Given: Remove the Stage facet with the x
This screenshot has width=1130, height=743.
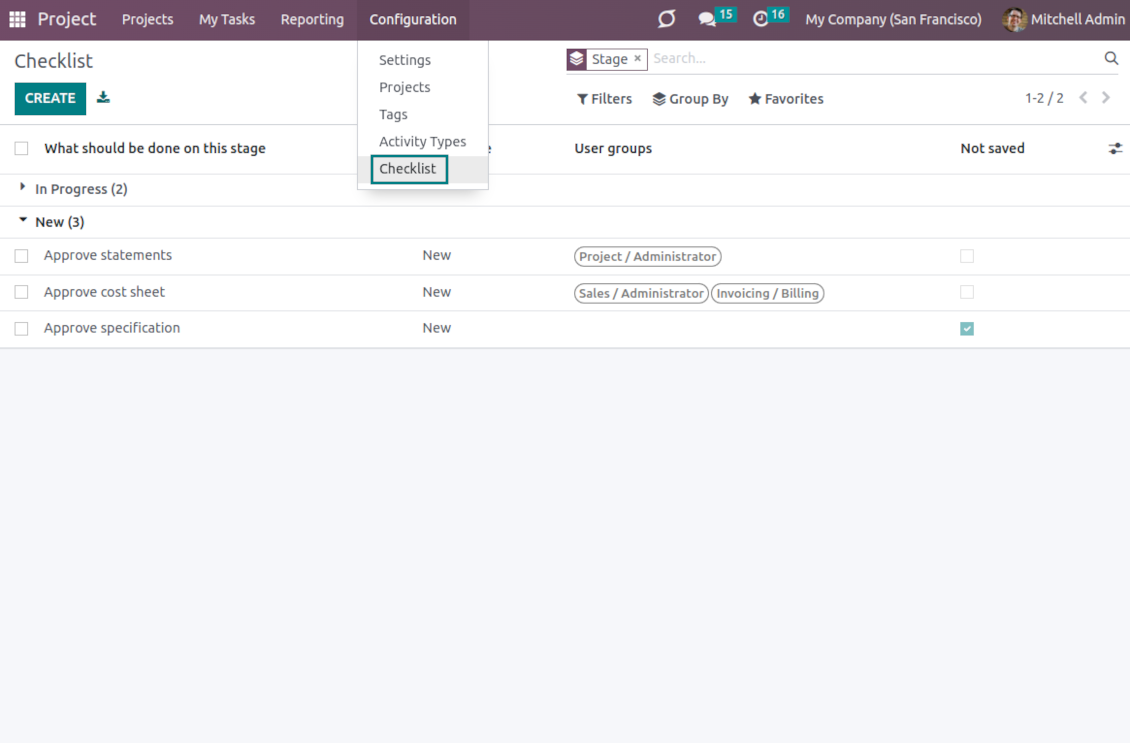Looking at the screenshot, I should [x=637, y=58].
